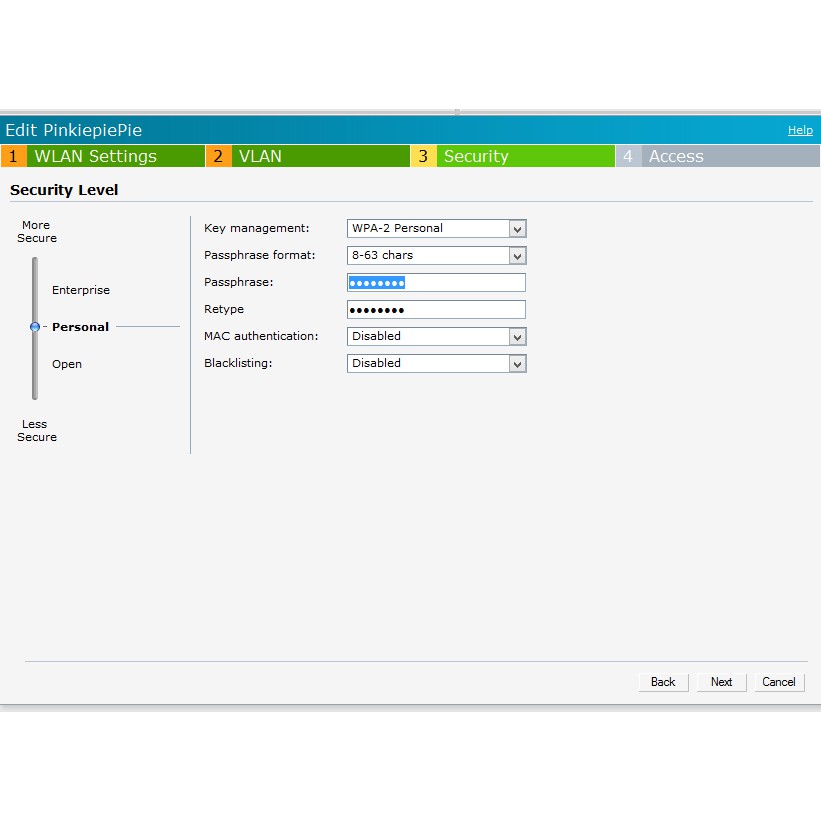Open the Passphrase format dropdown
This screenshot has height=821, width=821.
tap(436, 255)
